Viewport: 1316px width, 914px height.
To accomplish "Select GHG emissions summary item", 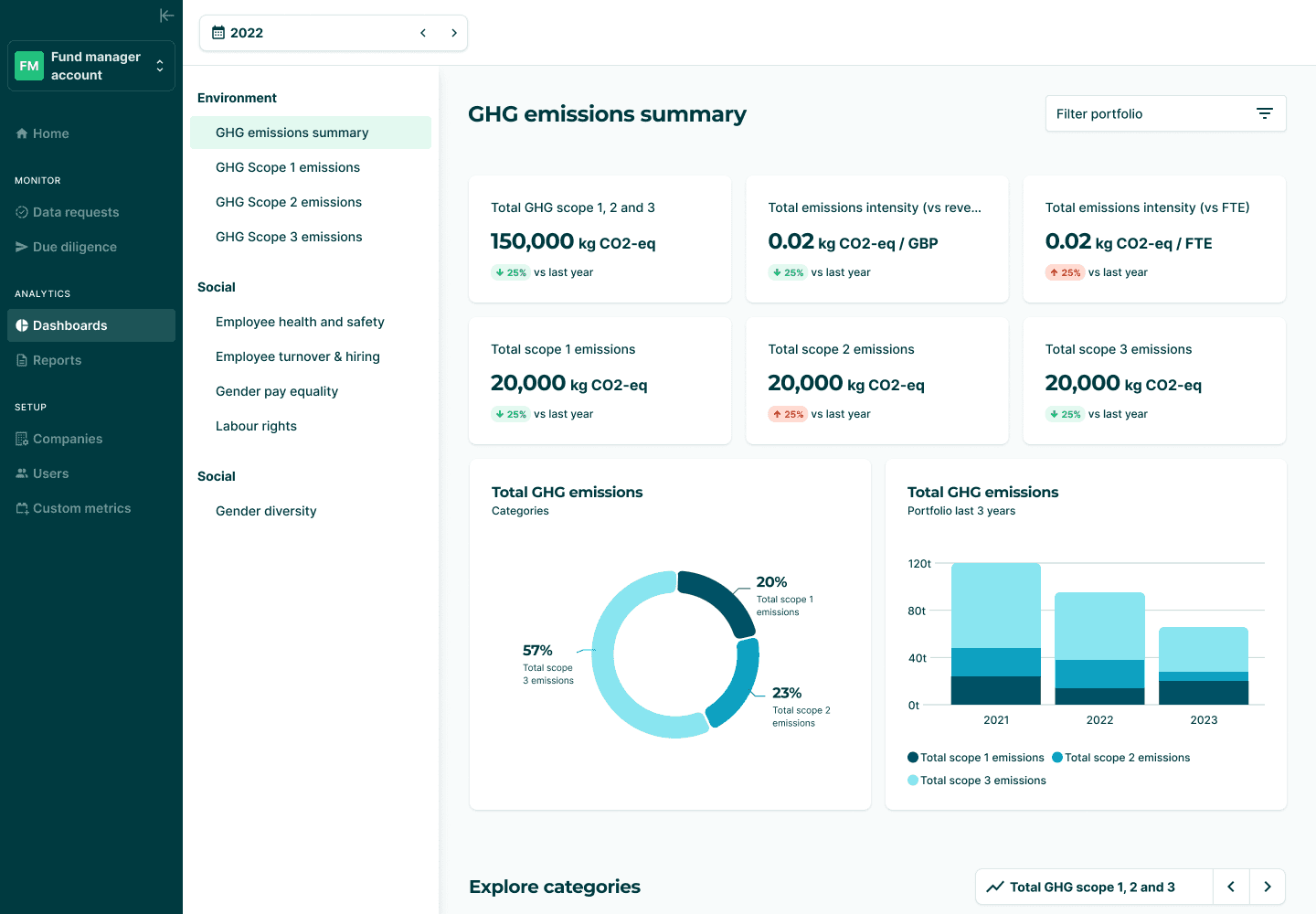I will (x=311, y=133).
